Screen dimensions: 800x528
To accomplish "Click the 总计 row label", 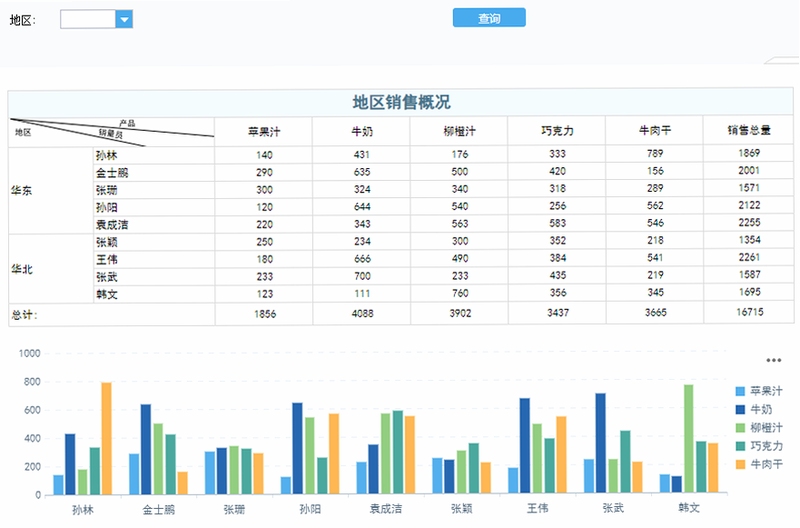I will [x=24, y=315].
